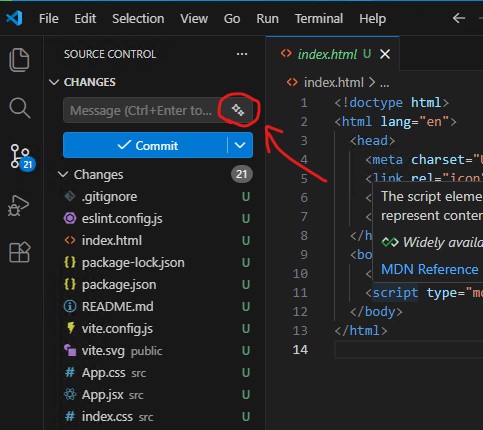Click the VS Code logo icon
Screen dimensions: 483x430
pyautogui.click(x=14, y=18)
